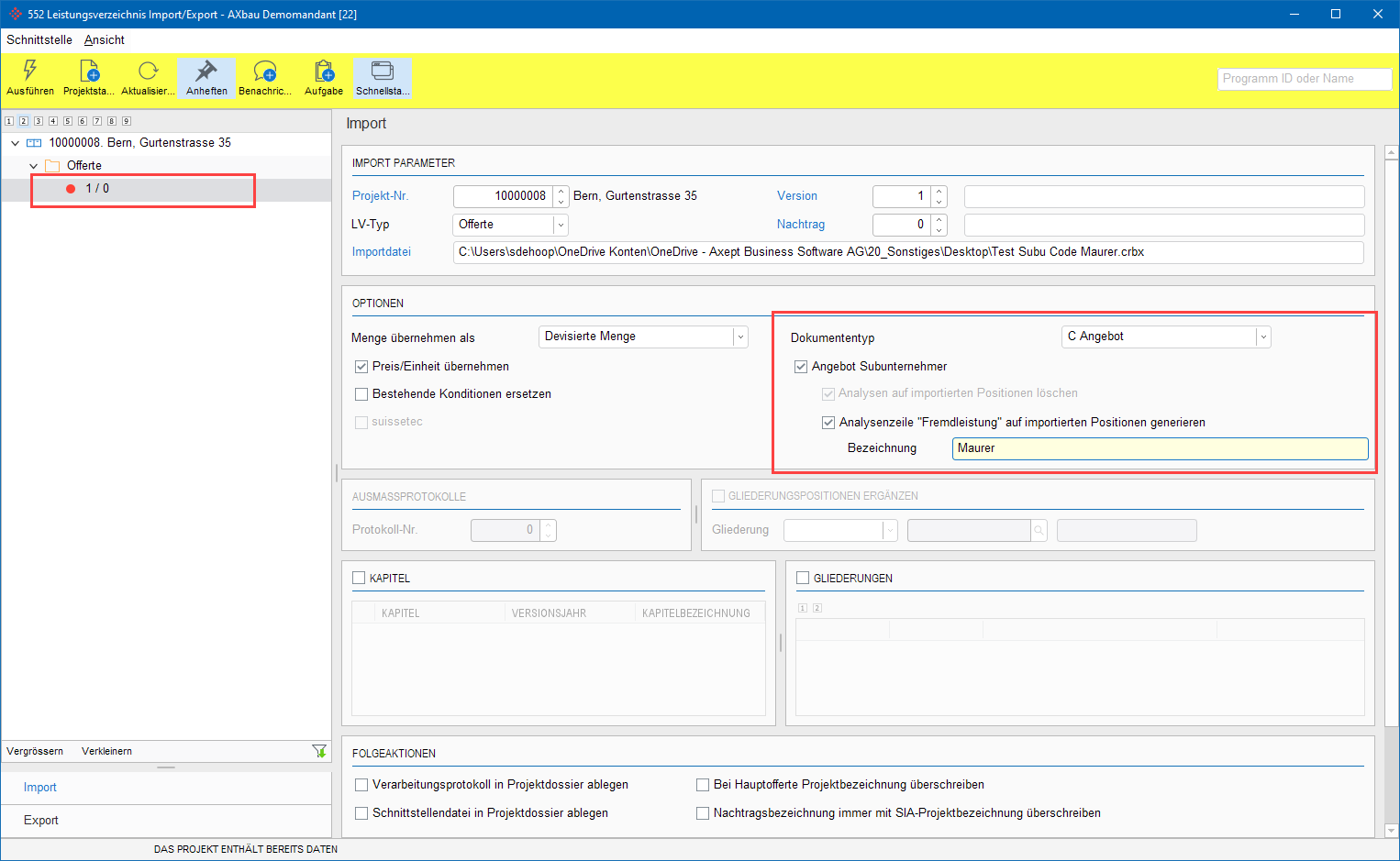Click the Bezeichnung field containing Maurer

(x=1160, y=448)
